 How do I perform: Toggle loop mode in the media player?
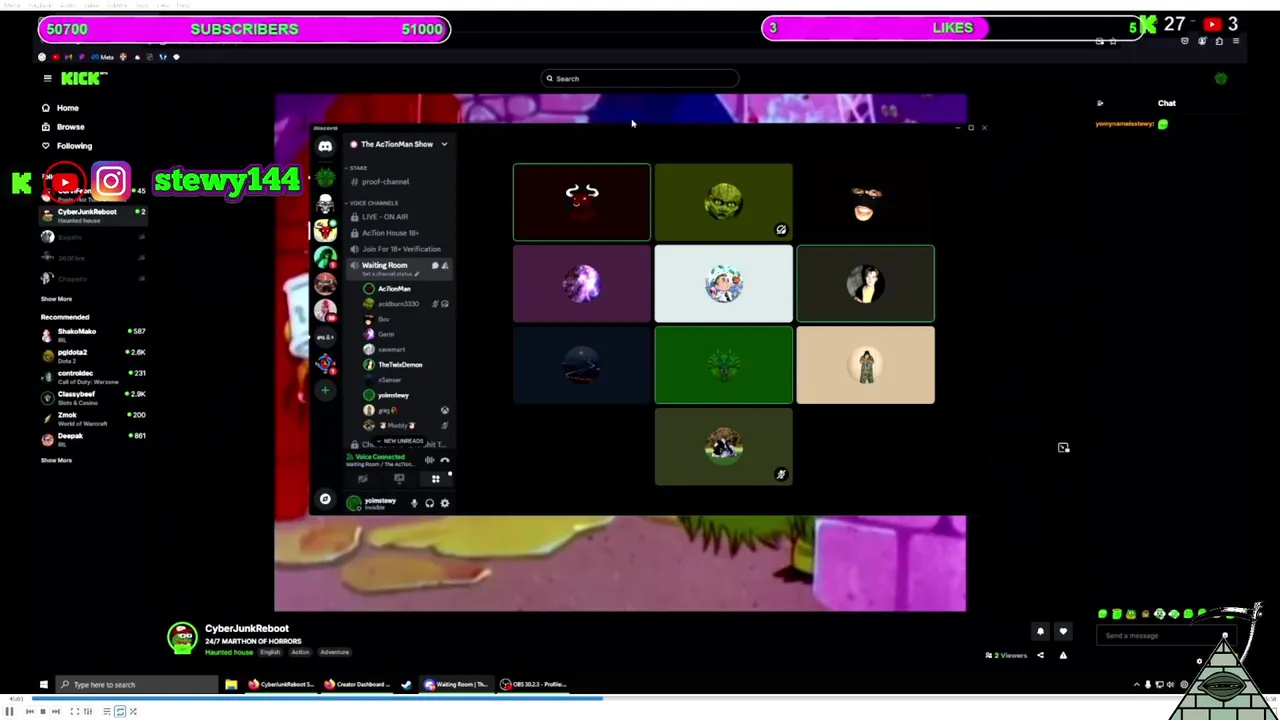click(x=120, y=711)
